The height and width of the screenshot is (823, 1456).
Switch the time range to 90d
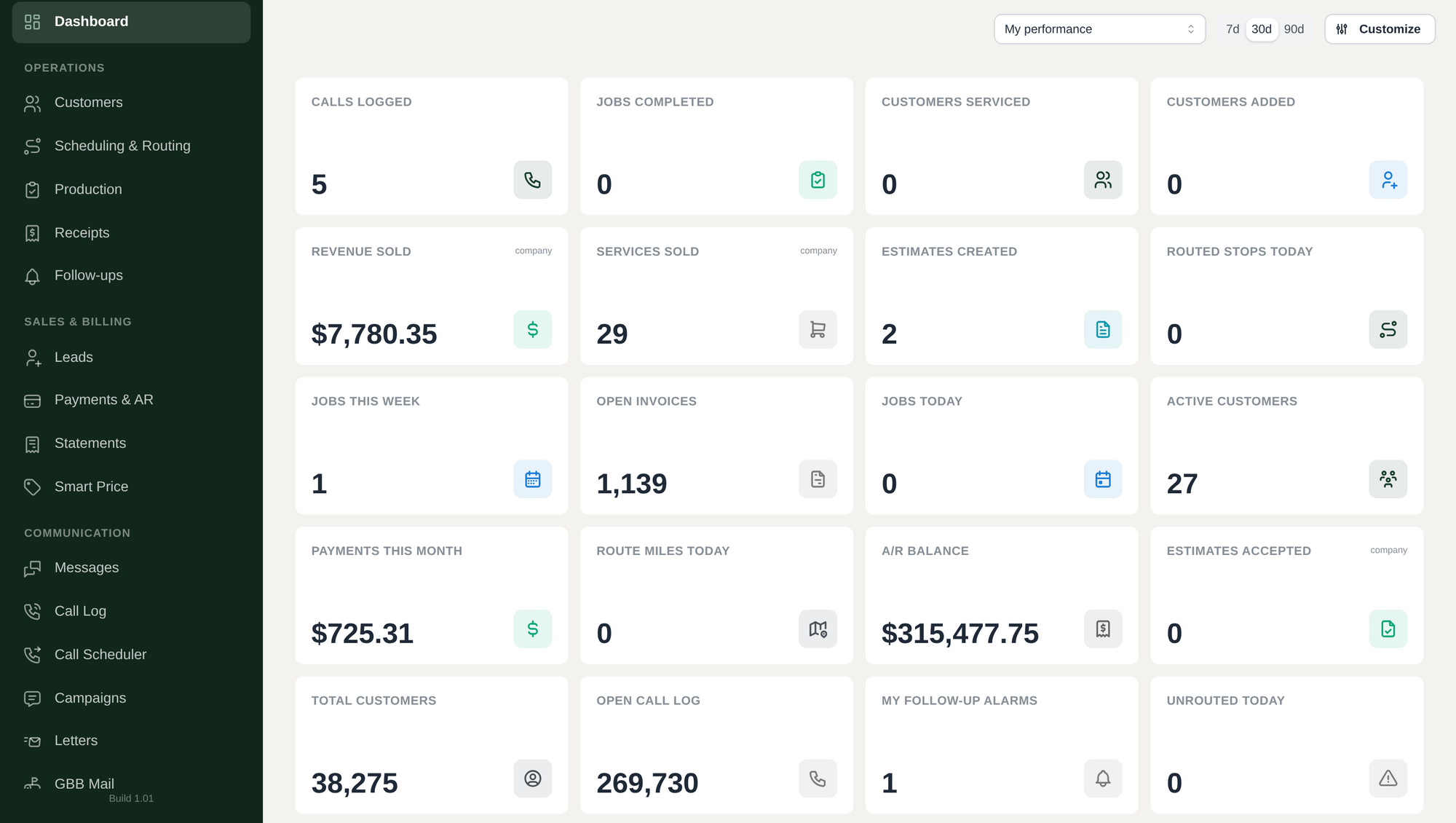(x=1294, y=29)
